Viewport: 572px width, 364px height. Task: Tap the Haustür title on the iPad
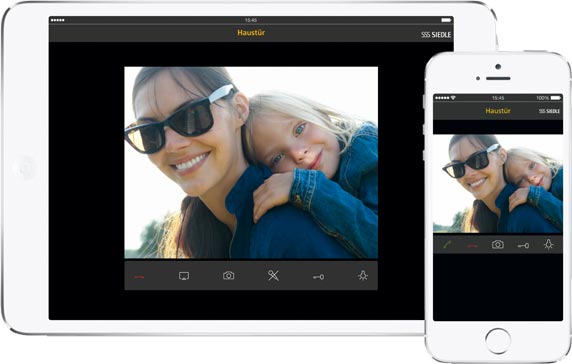point(251,32)
